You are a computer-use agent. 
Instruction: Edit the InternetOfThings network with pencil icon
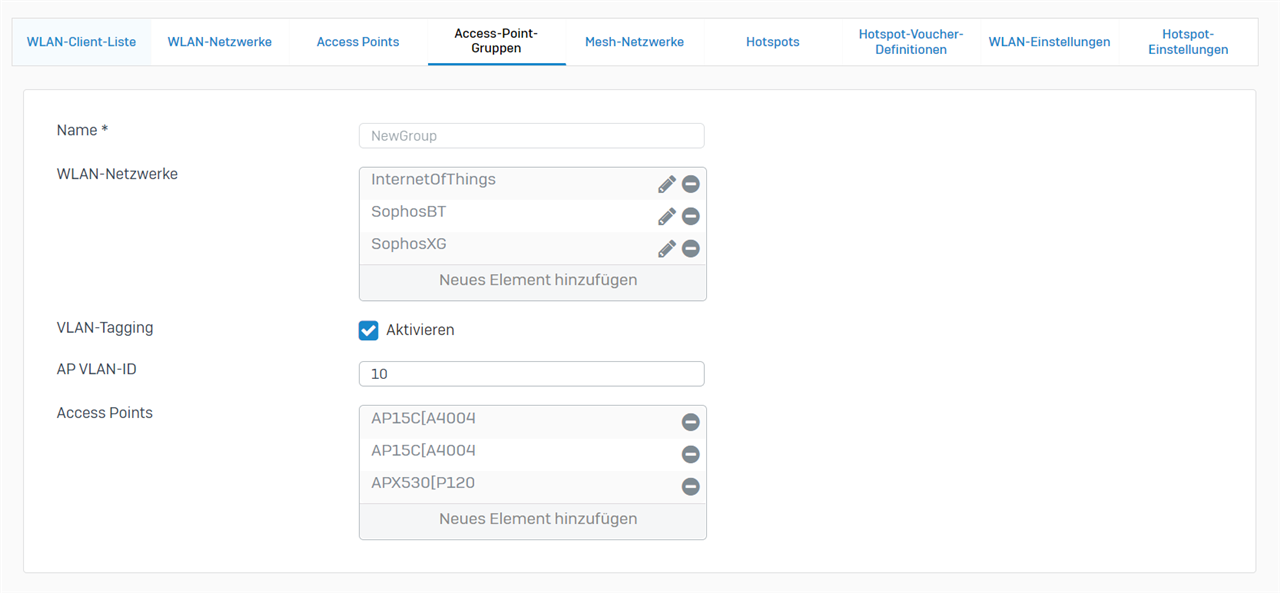pyautogui.click(x=667, y=184)
